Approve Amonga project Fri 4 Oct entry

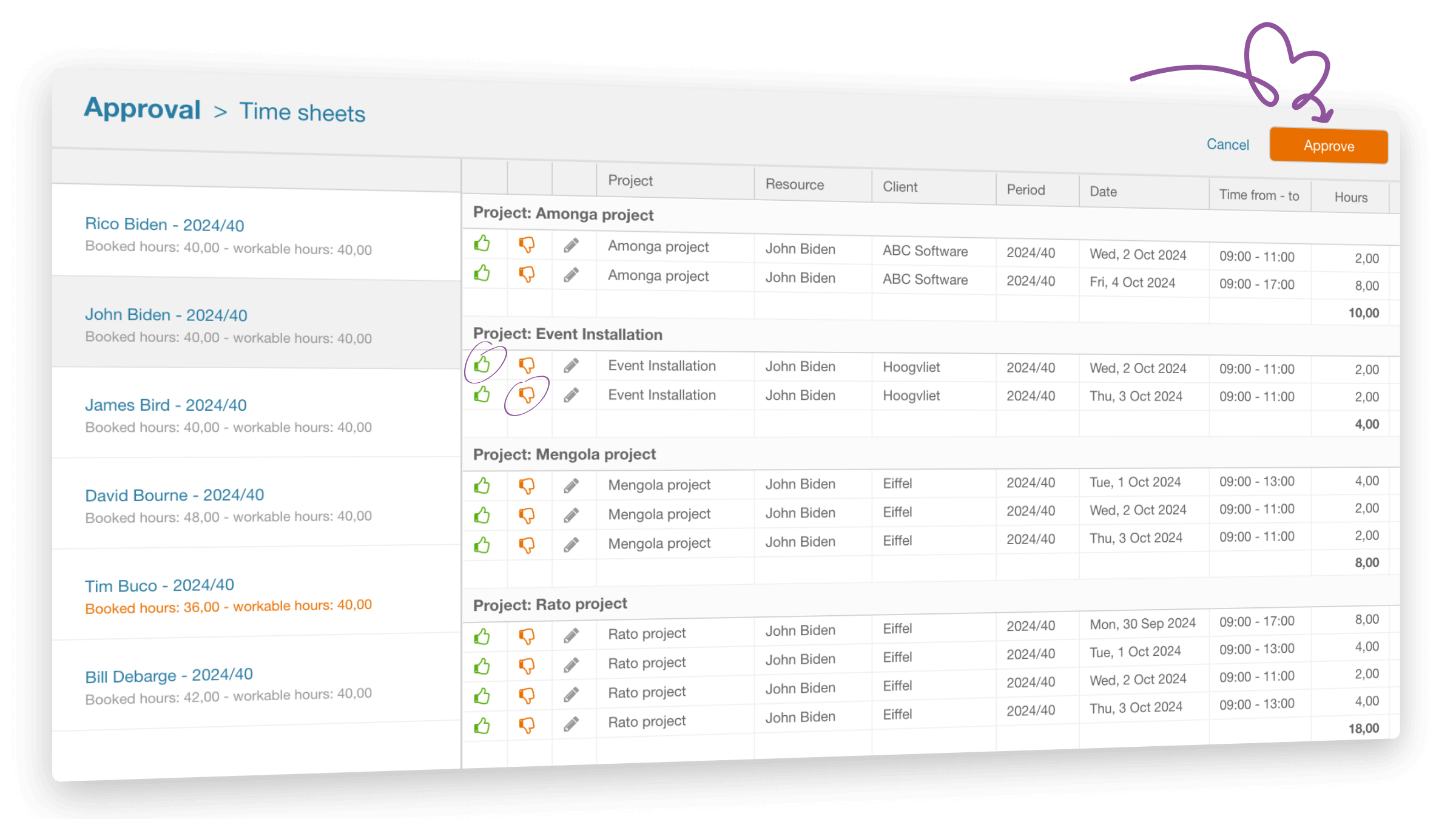click(482, 273)
